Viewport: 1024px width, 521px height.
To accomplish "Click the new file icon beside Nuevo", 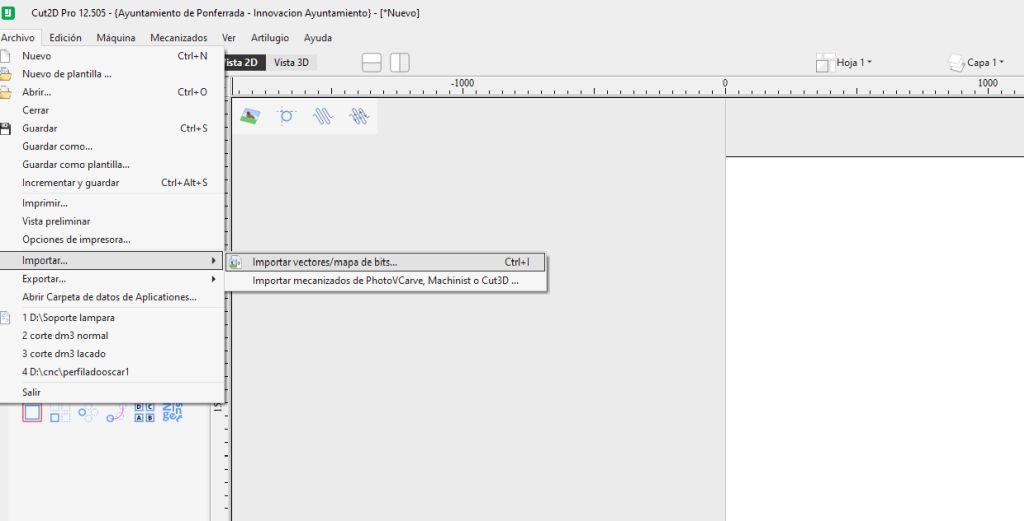I will (5, 56).
